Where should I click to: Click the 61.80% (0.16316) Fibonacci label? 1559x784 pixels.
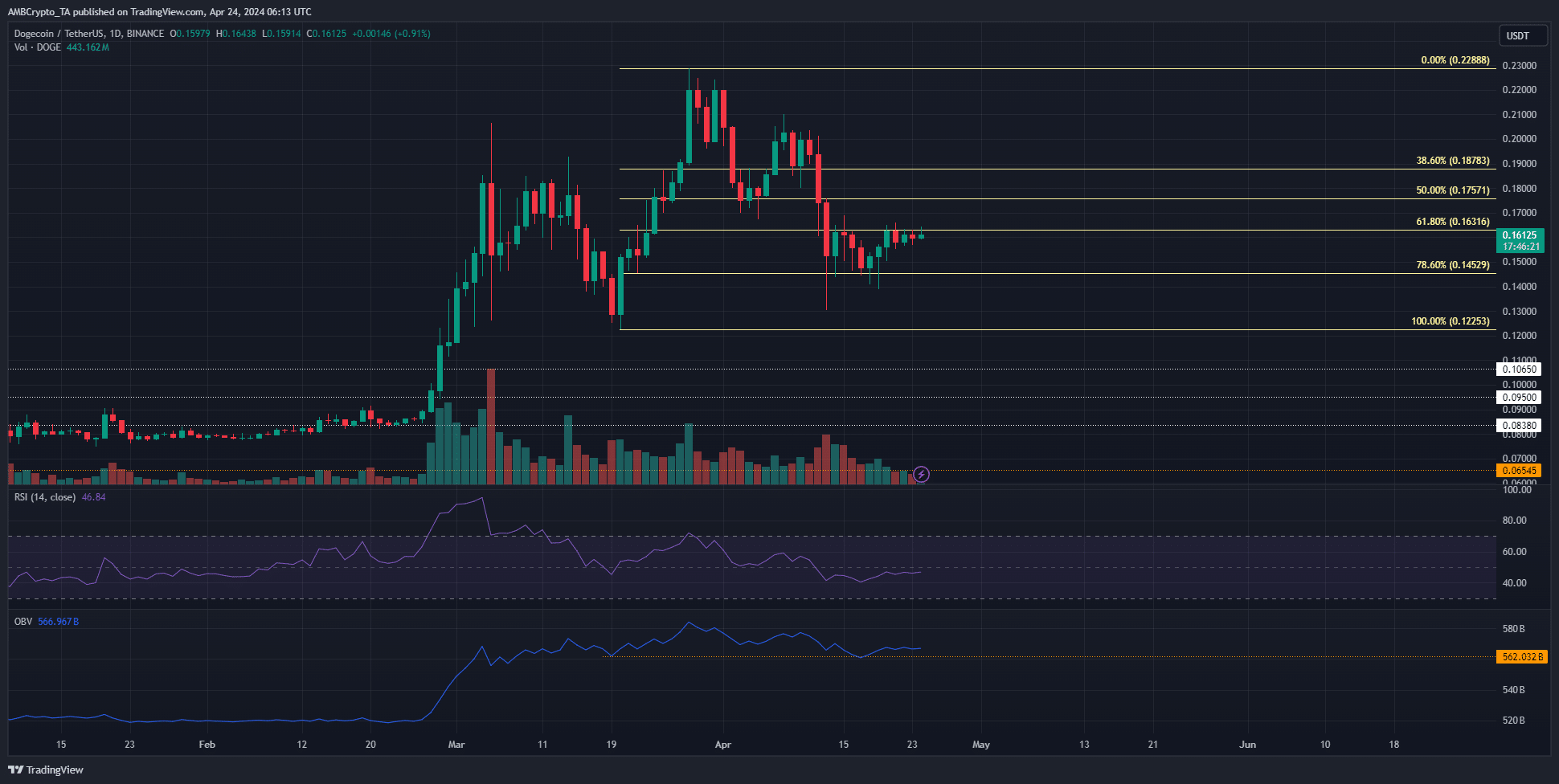(x=1452, y=222)
